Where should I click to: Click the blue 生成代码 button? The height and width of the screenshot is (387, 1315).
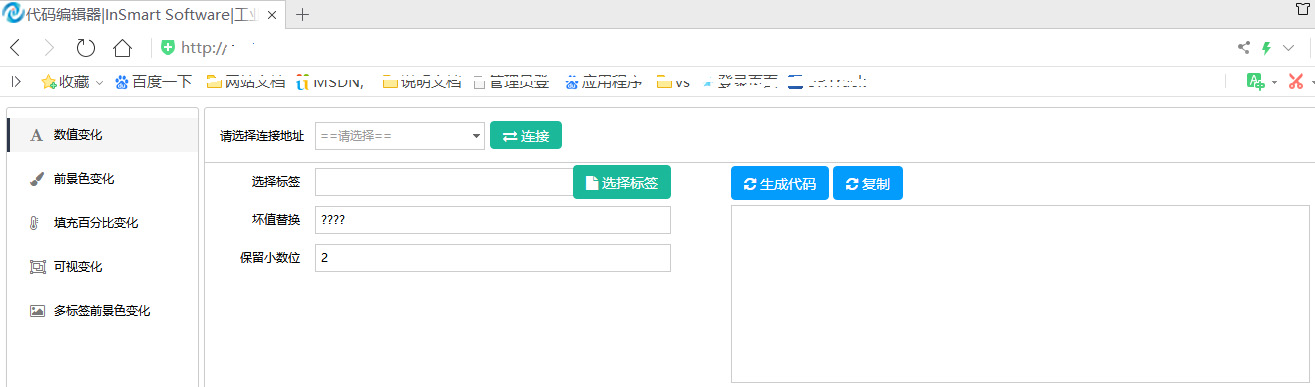(780, 184)
